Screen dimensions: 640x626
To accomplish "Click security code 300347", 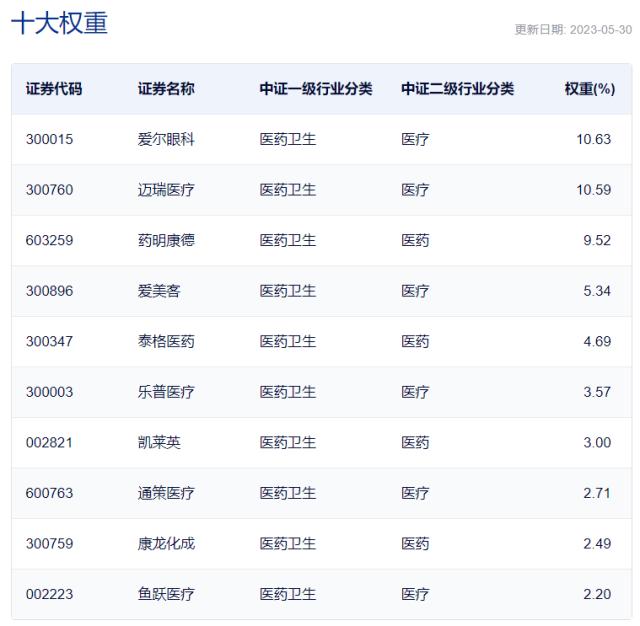I will pyautogui.click(x=49, y=341).
